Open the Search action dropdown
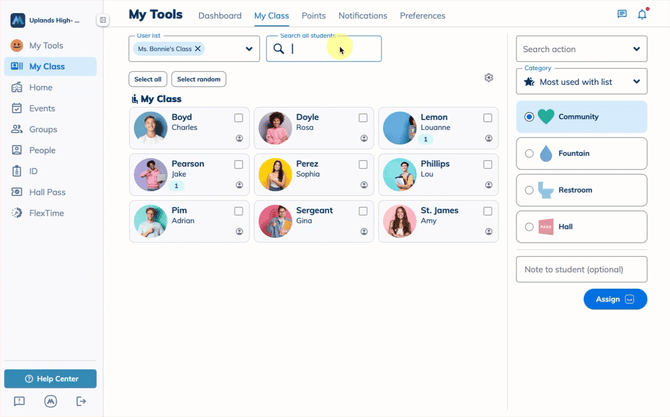 coord(637,49)
